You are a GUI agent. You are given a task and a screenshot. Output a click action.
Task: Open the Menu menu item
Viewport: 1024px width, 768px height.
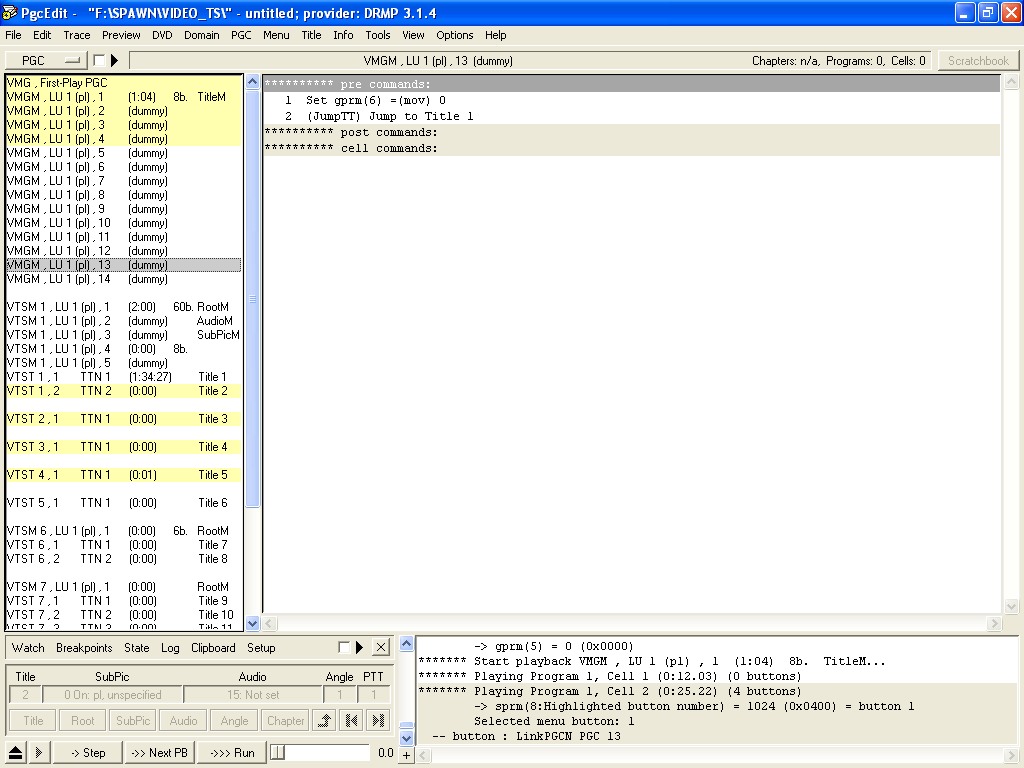click(276, 35)
